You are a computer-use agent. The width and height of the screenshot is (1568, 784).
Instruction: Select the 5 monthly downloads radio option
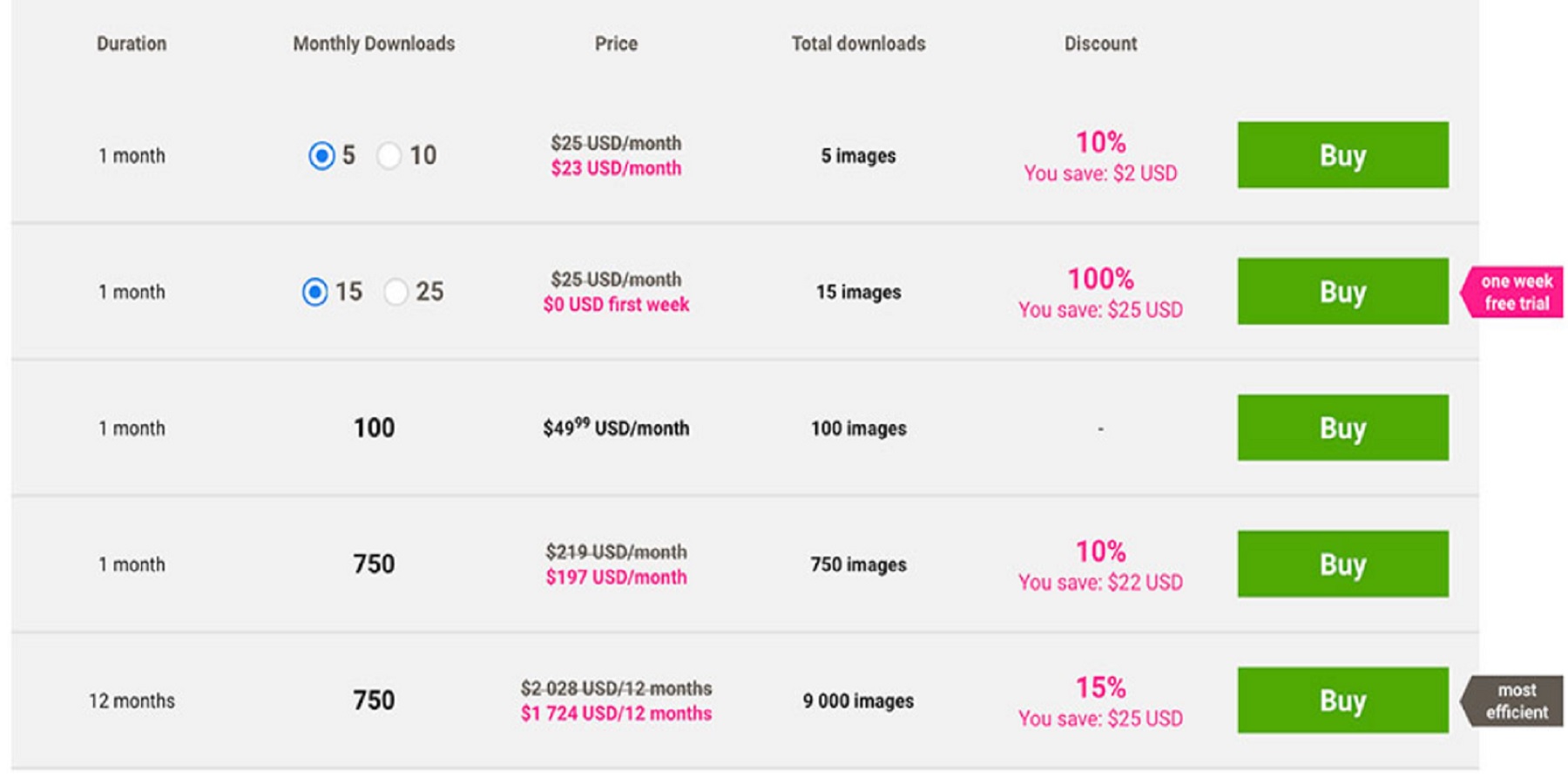[x=321, y=156]
